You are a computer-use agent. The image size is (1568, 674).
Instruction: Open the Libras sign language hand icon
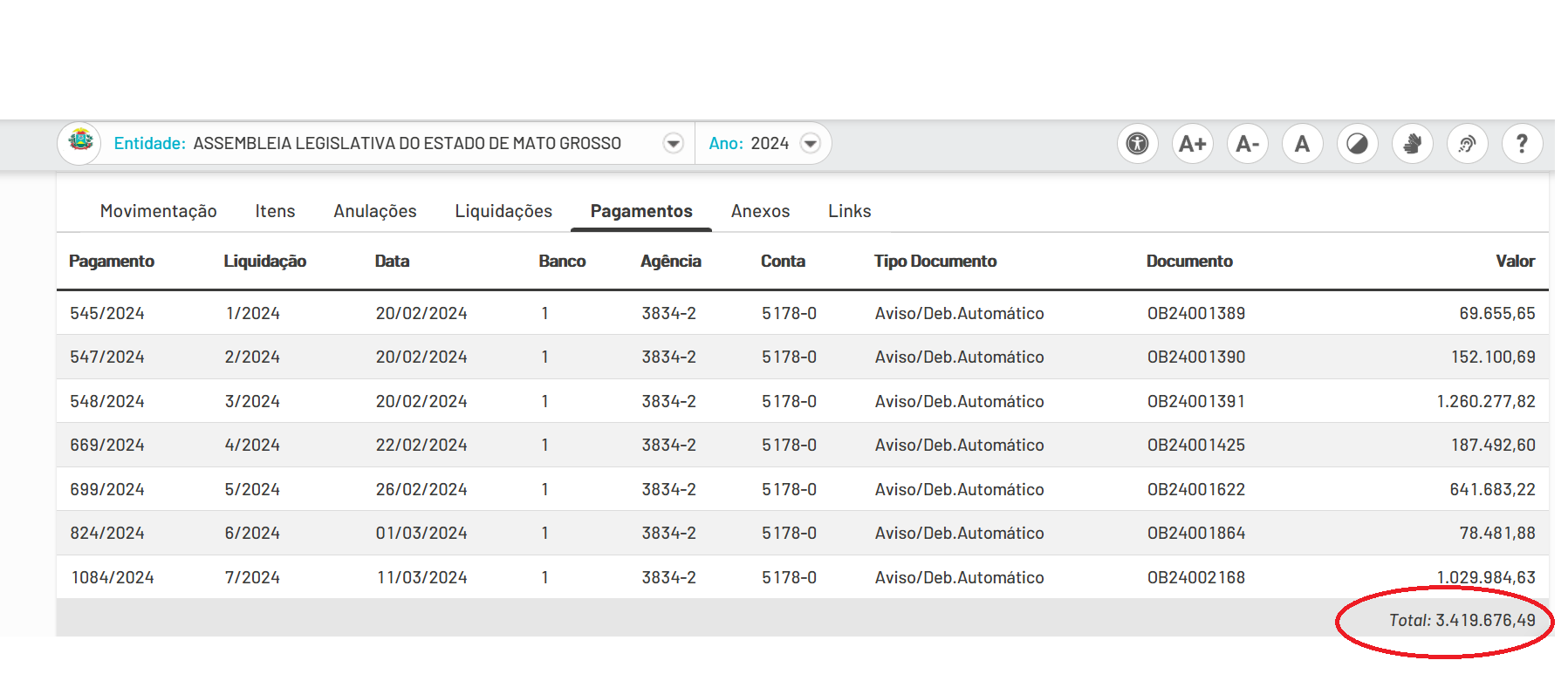click(x=1412, y=144)
